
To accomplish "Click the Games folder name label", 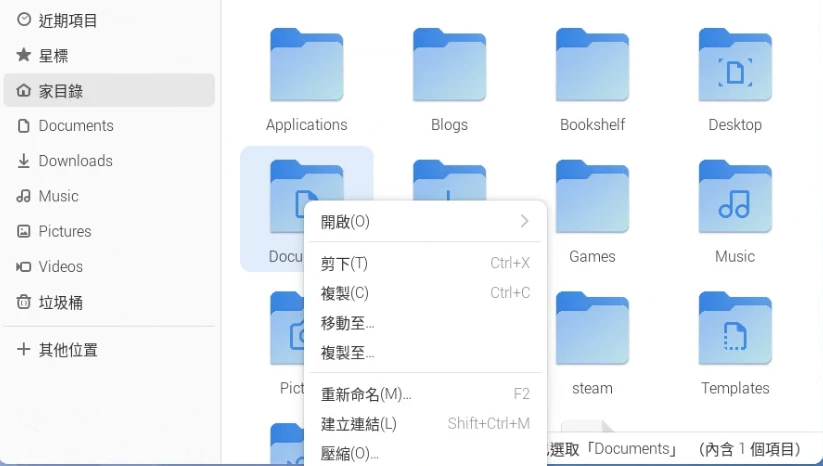I will tap(592, 257).
